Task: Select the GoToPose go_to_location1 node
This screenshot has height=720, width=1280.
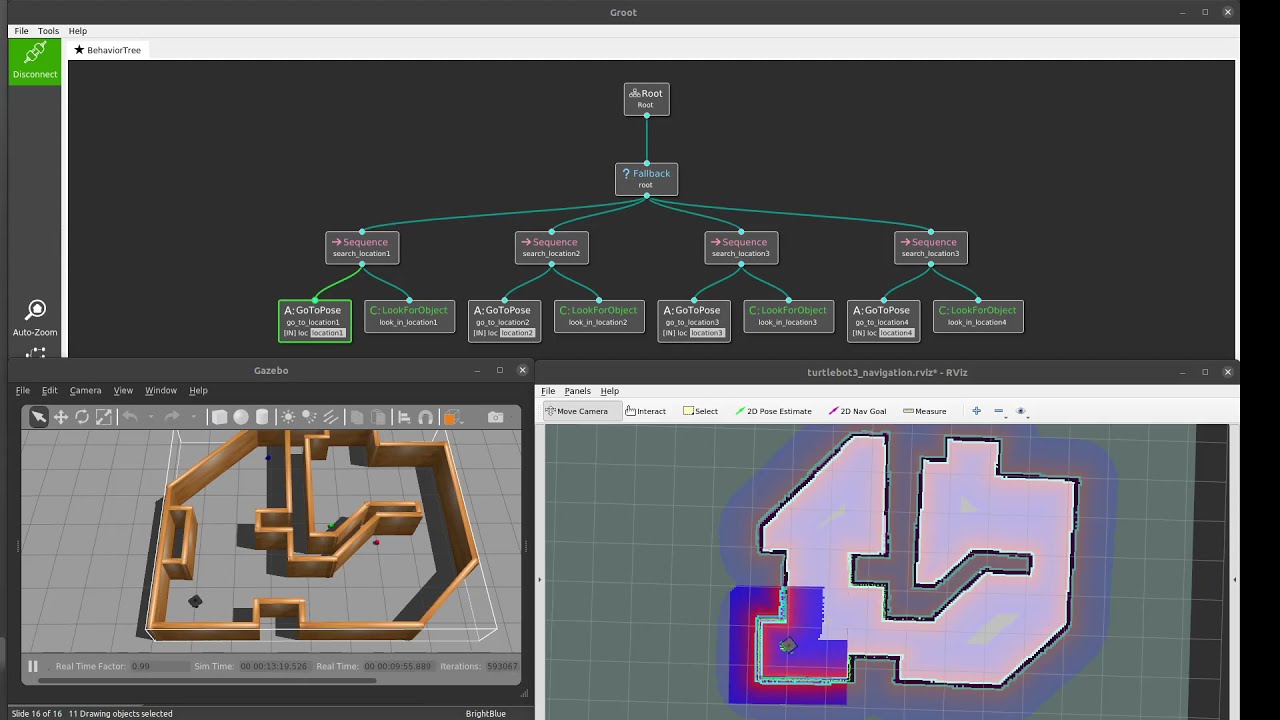Action: click(x=314, y=321)
